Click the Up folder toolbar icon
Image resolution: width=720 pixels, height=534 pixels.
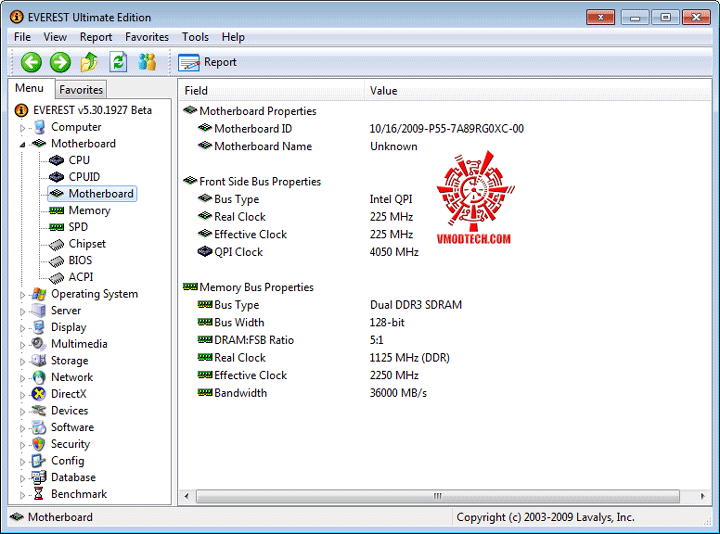(x=89, y=62)
